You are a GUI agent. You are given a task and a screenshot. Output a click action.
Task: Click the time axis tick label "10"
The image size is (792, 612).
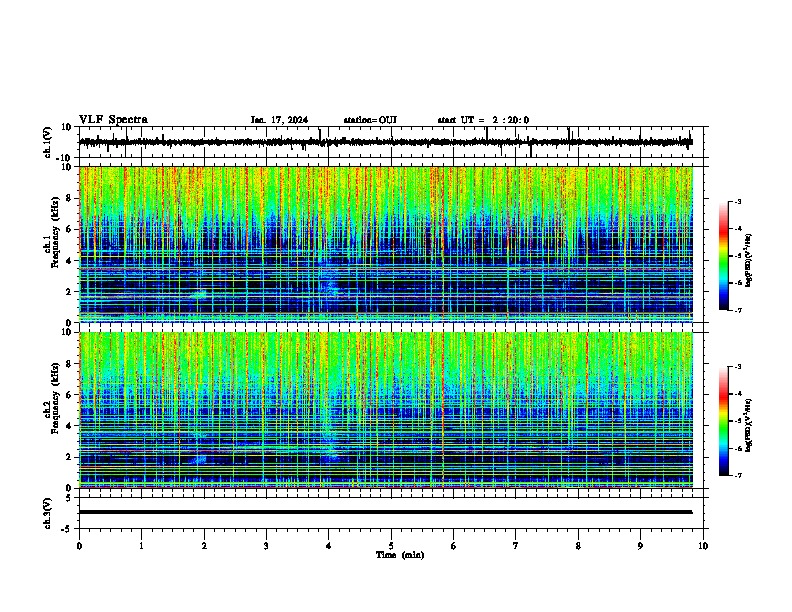[x=703, y=546]
